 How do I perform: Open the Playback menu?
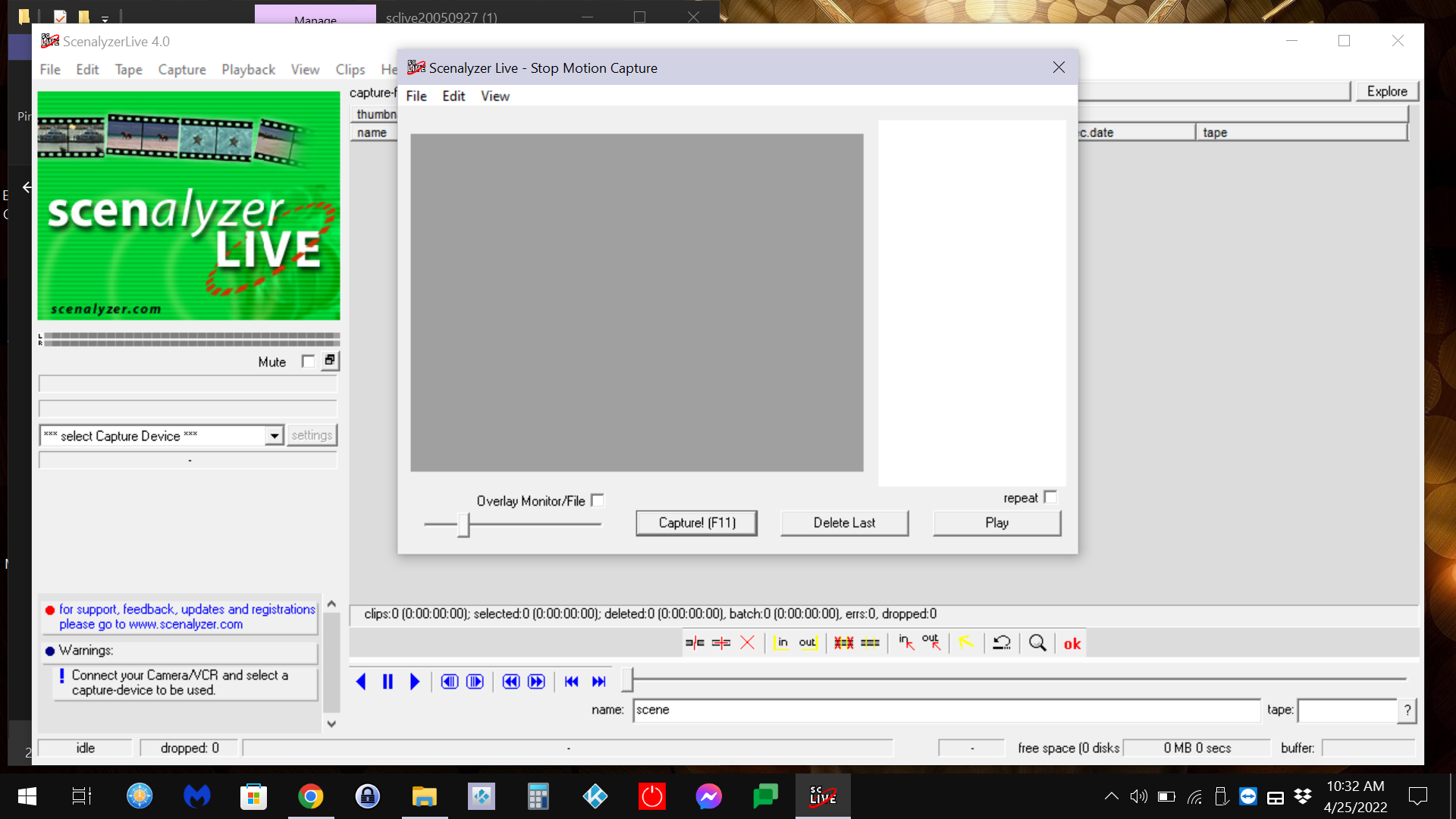[249, 69]
